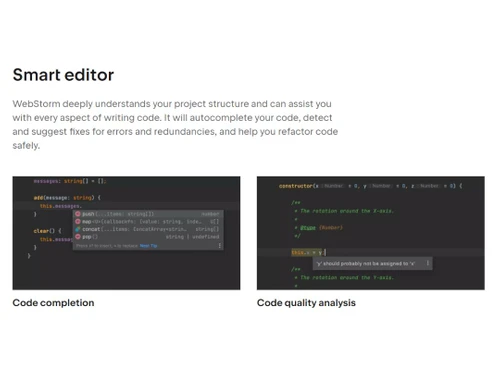Image resolution: width=500 pixels, height=375 pixels.
Task: Click the '@type' doc tag
Action: point(307,228)
